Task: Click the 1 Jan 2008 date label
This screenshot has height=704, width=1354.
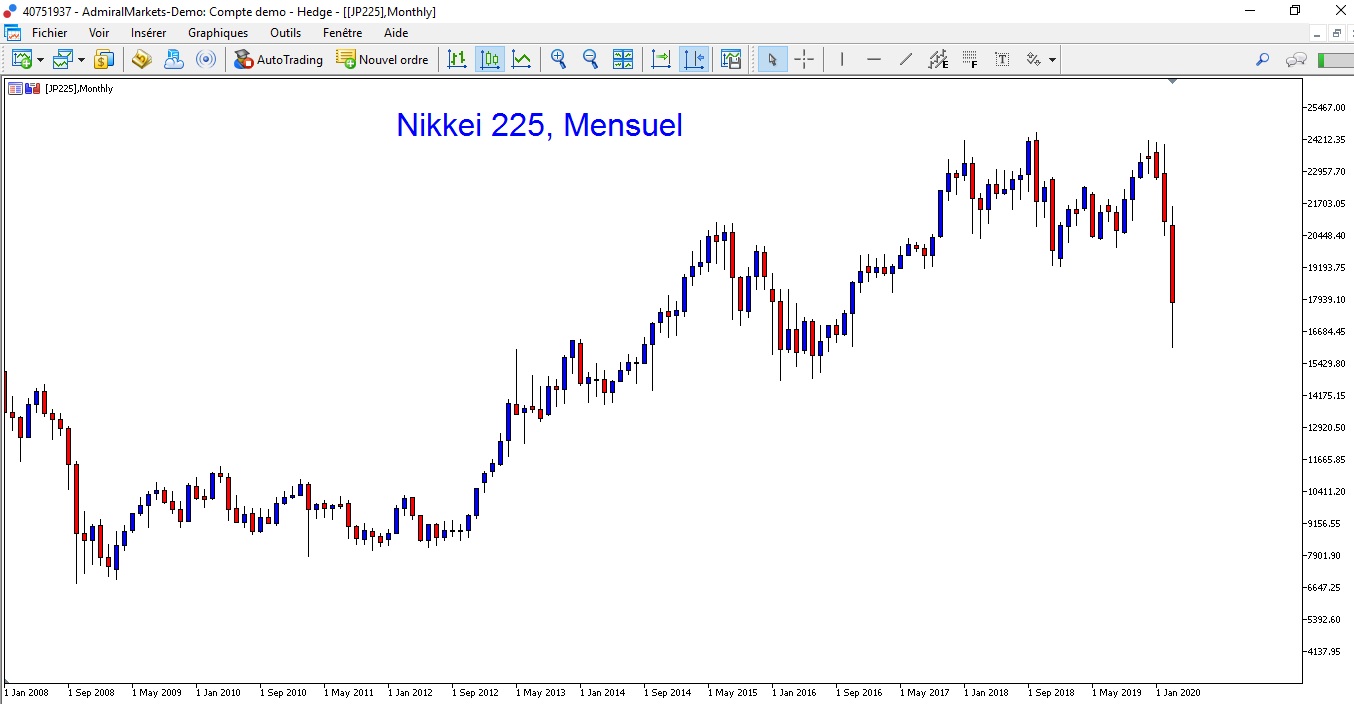Action: [x=26, y=692]
